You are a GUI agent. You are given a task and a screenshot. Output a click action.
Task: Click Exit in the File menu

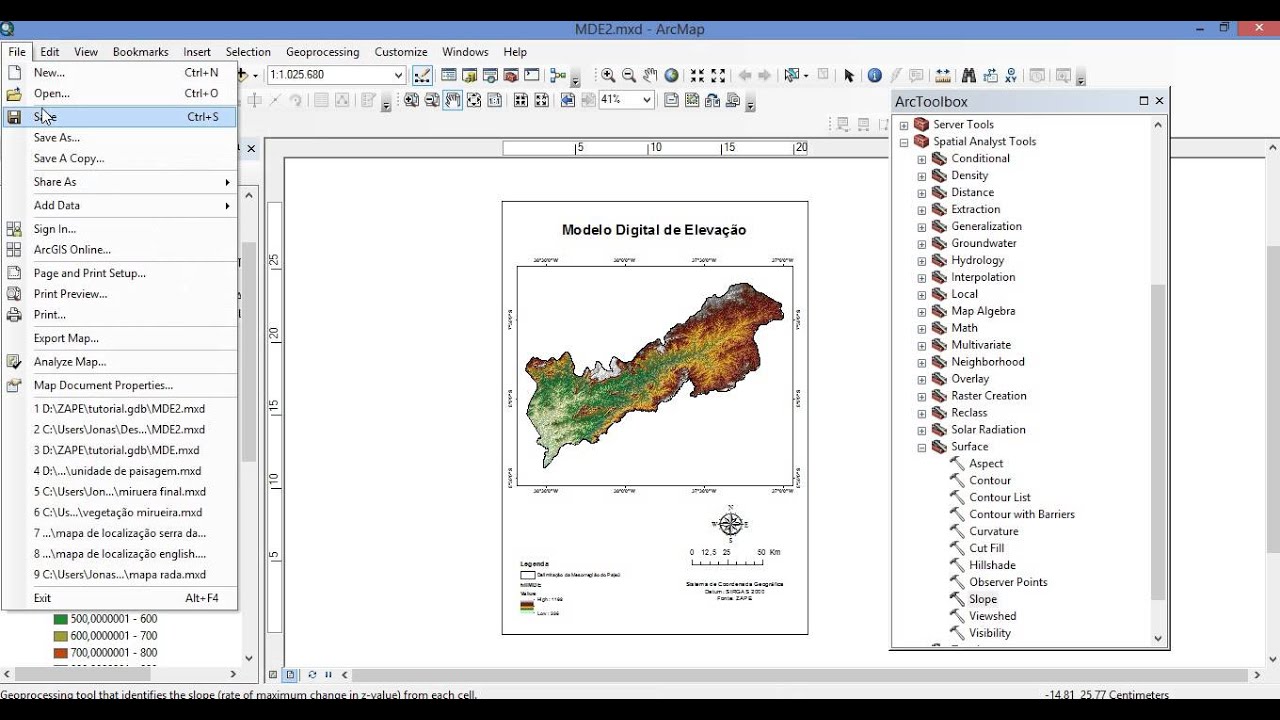(120, 598)
